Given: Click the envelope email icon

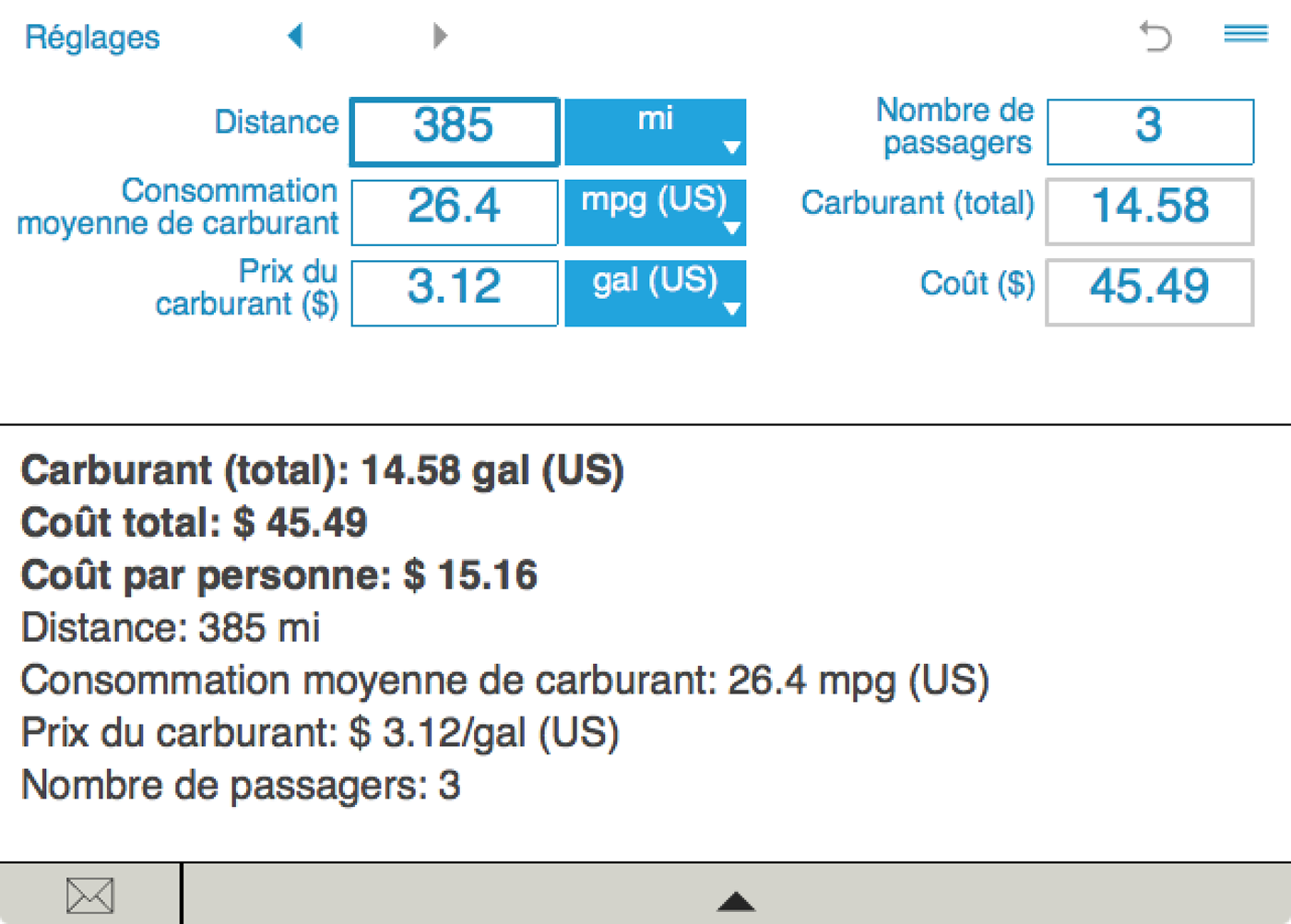Looking at the screenshot, I should [x=90, y=895].
